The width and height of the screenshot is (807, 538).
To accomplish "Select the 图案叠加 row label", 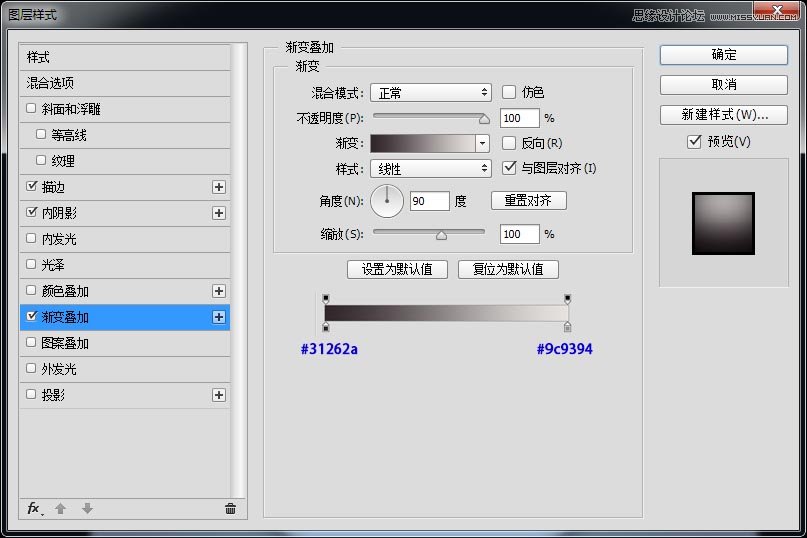I will [65, 343].
